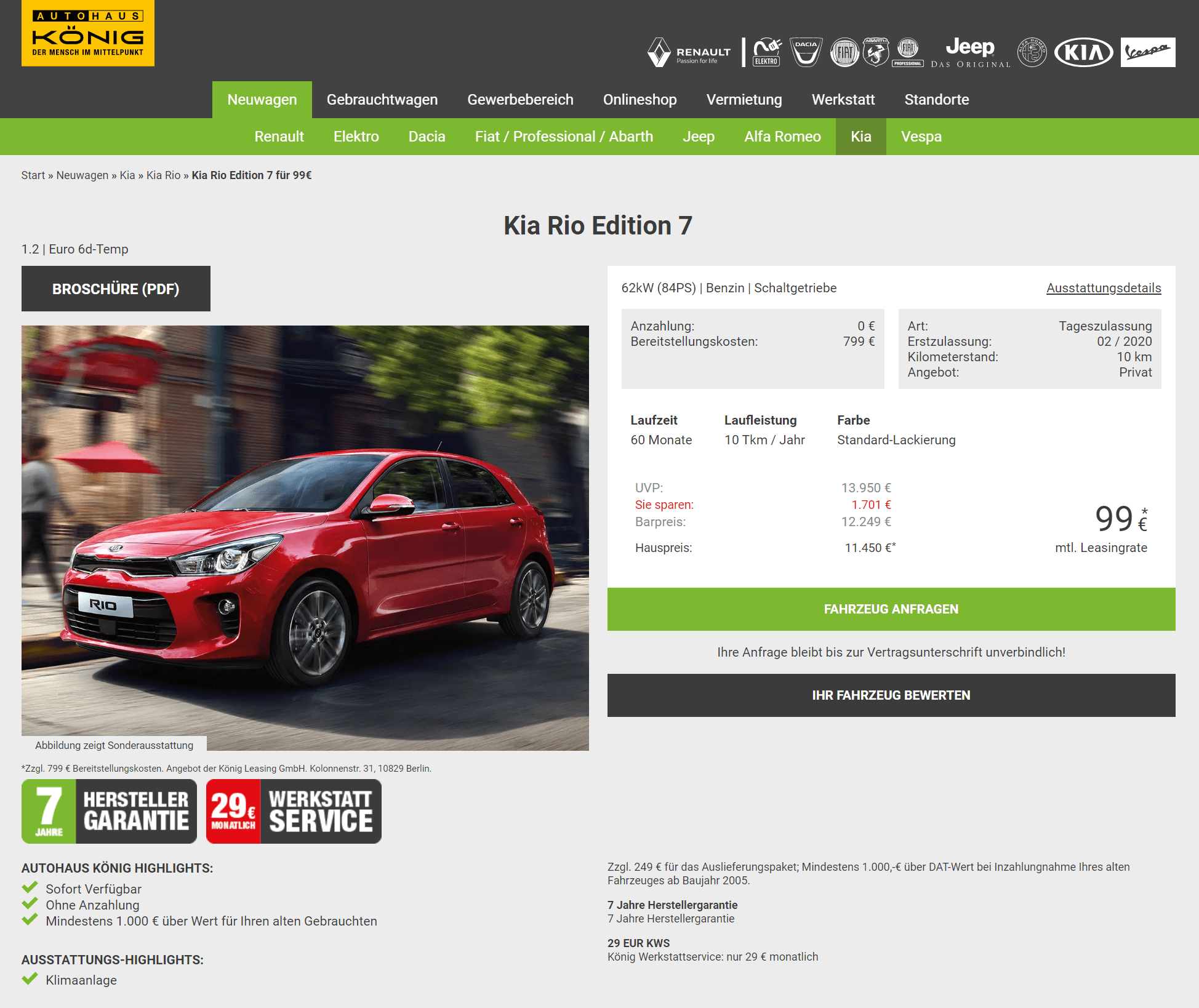Click the Alfa Romeo emblem
The image size is (1199, 1008).
[1032, 52]
